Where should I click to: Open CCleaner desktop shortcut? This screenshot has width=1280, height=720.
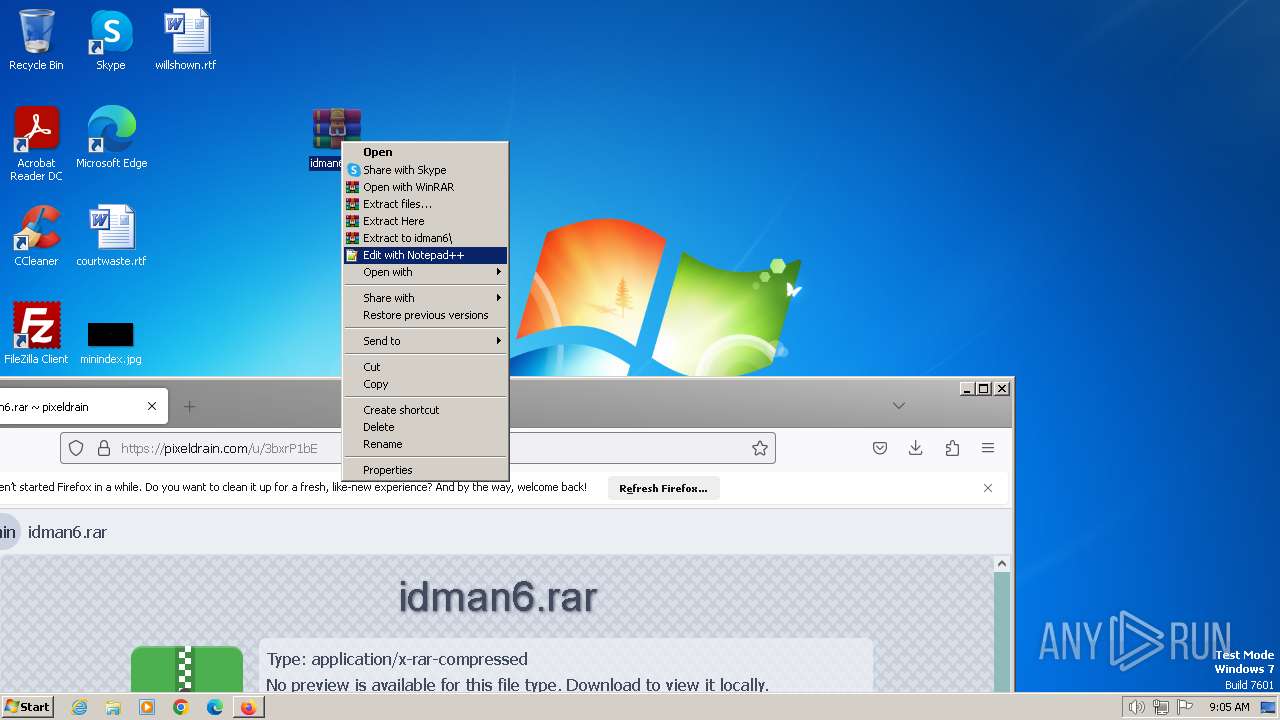click(36, 235)
